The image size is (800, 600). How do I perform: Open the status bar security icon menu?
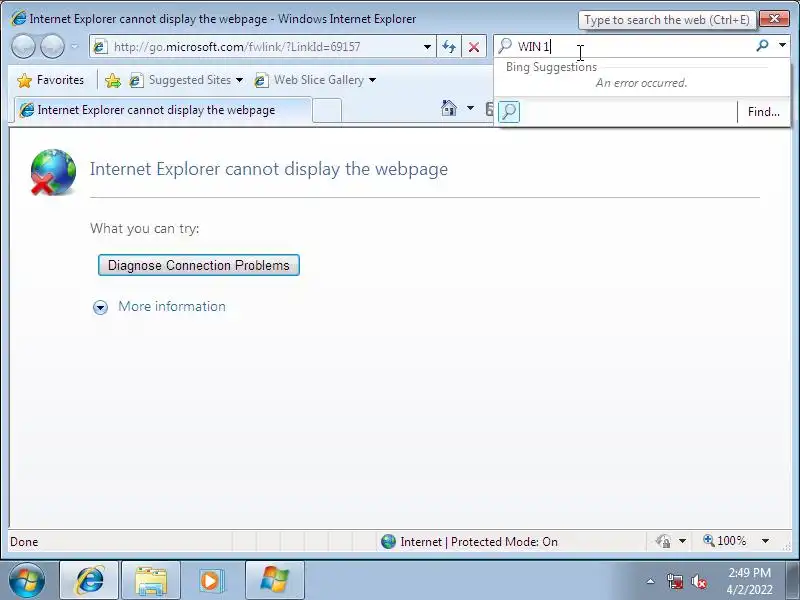point(664,541)
